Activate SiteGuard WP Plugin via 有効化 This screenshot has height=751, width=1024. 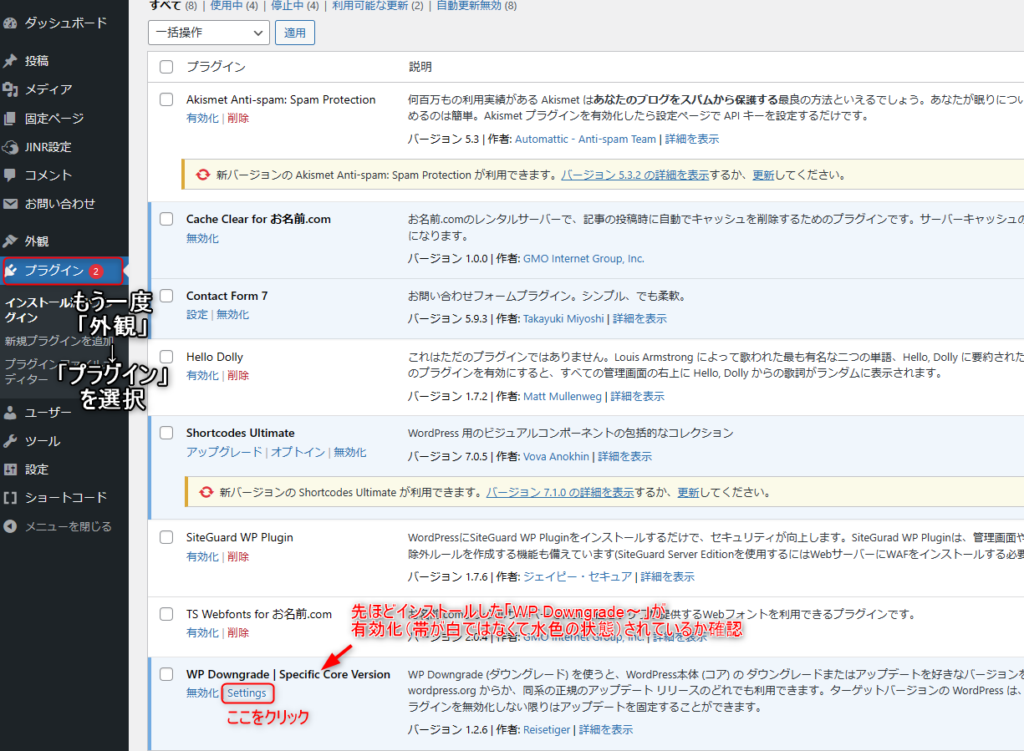pyautogui.click(x=202, y=556)
